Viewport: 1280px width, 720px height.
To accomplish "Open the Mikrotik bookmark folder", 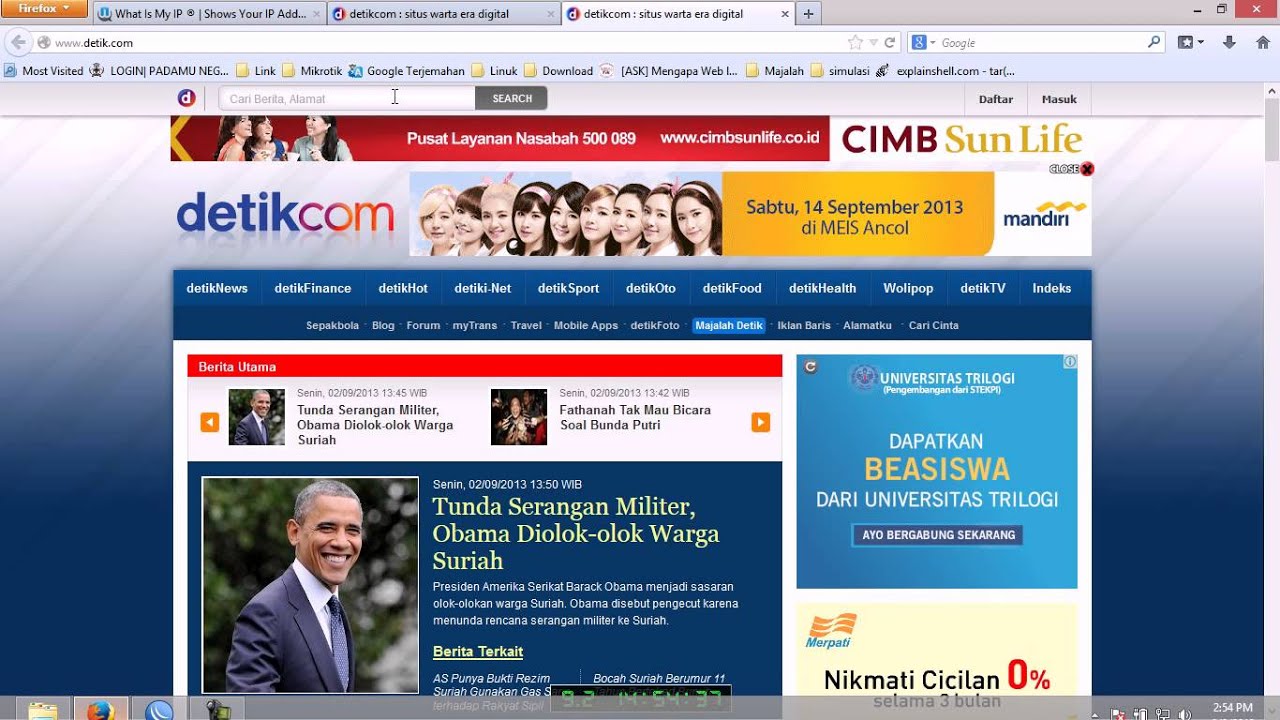I will click(312, 71).
